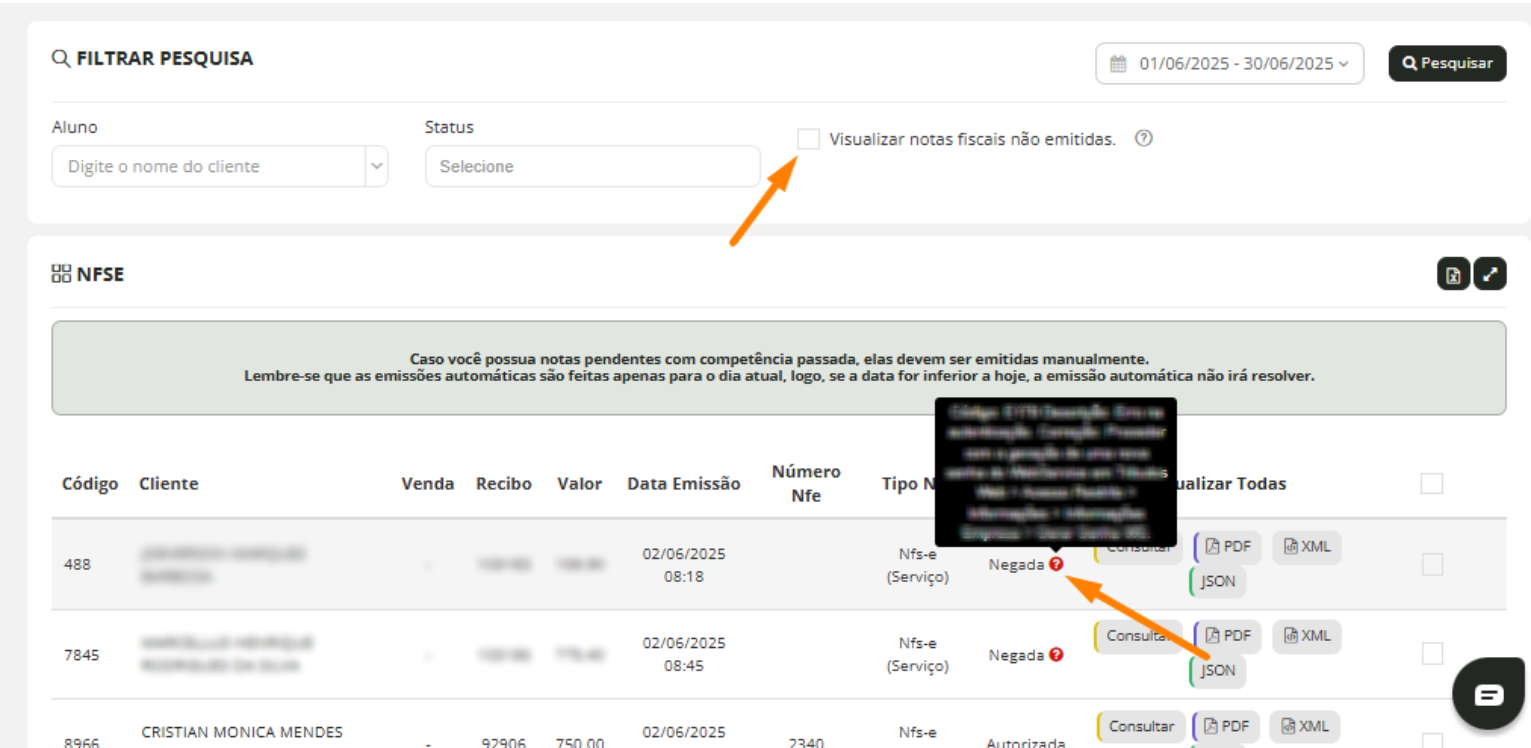Download XML for row 7845
Image resolution: width=1531 pixels, height=748 pixels.
[1307, 636]
